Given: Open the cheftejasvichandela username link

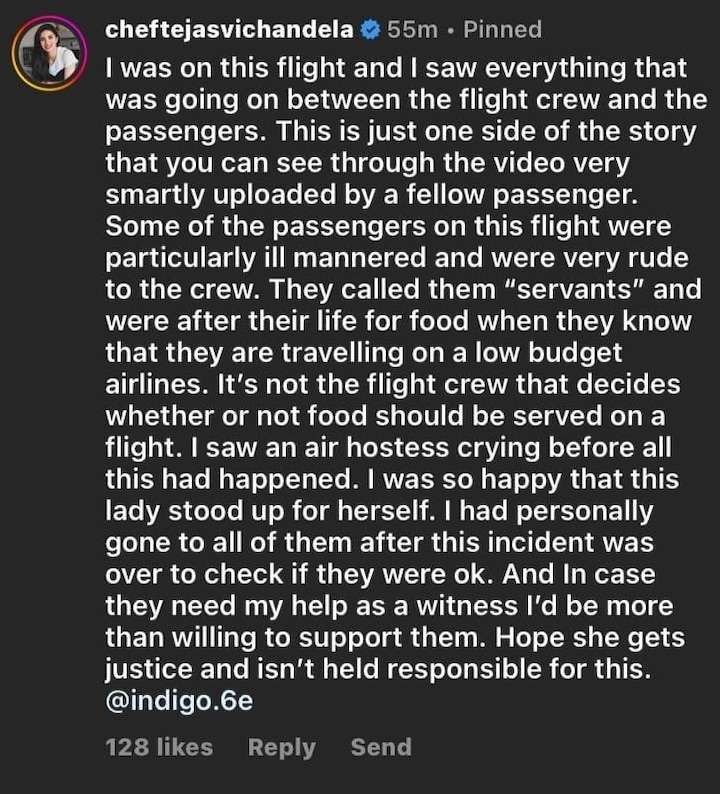Looking at the screenshot, I should click(229, 30).
